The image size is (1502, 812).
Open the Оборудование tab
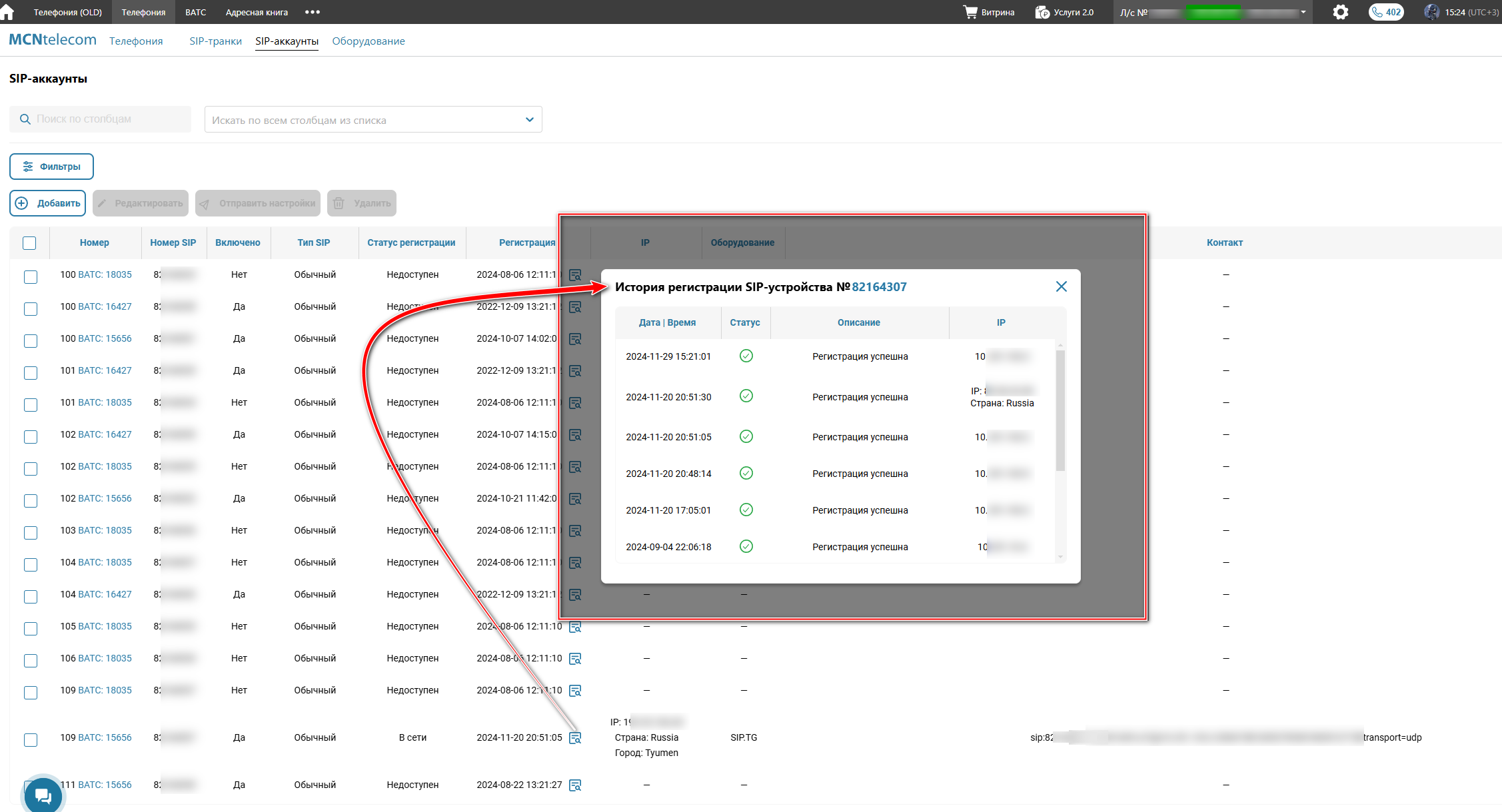(x=369, y=41)
